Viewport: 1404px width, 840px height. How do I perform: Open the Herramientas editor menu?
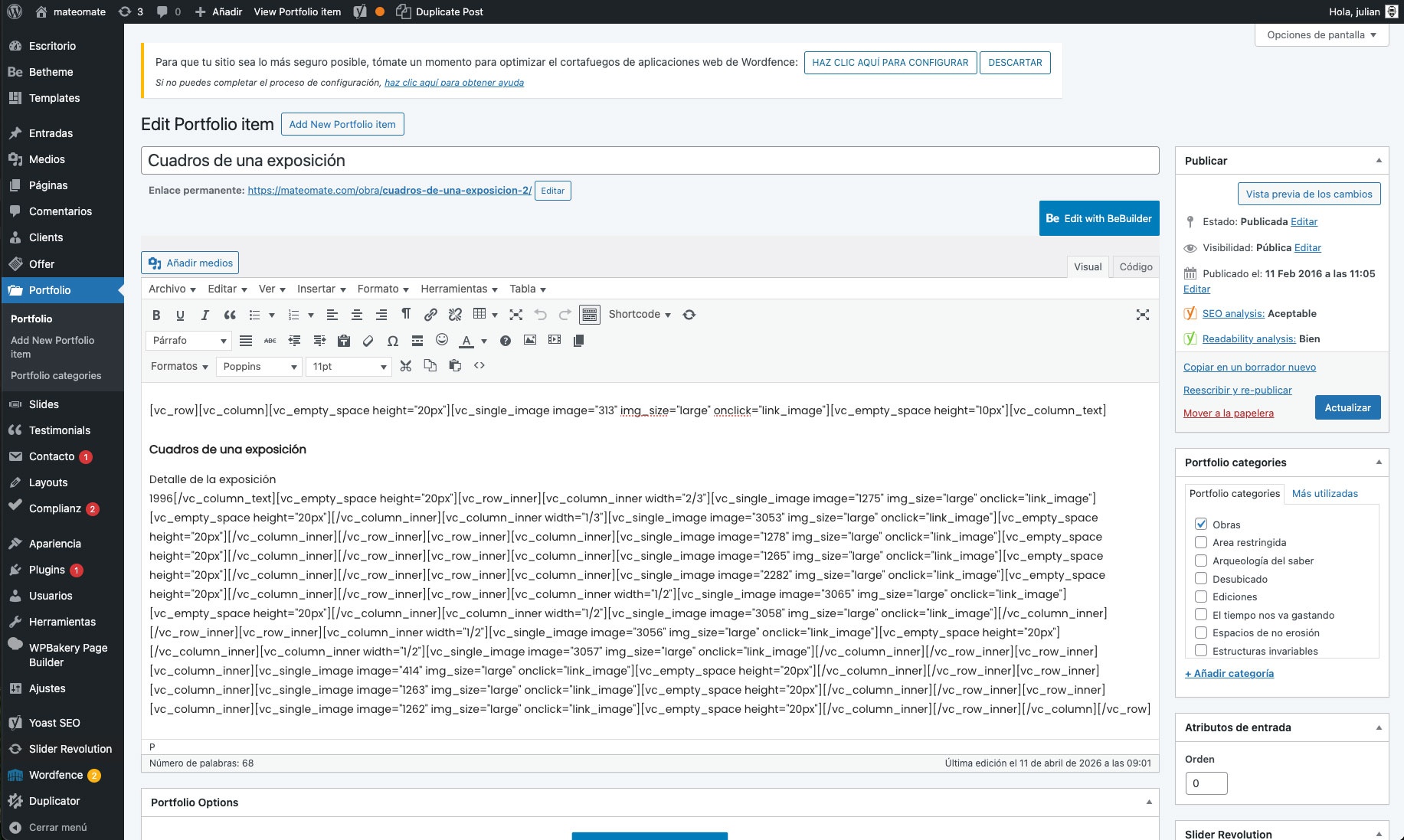459,289
